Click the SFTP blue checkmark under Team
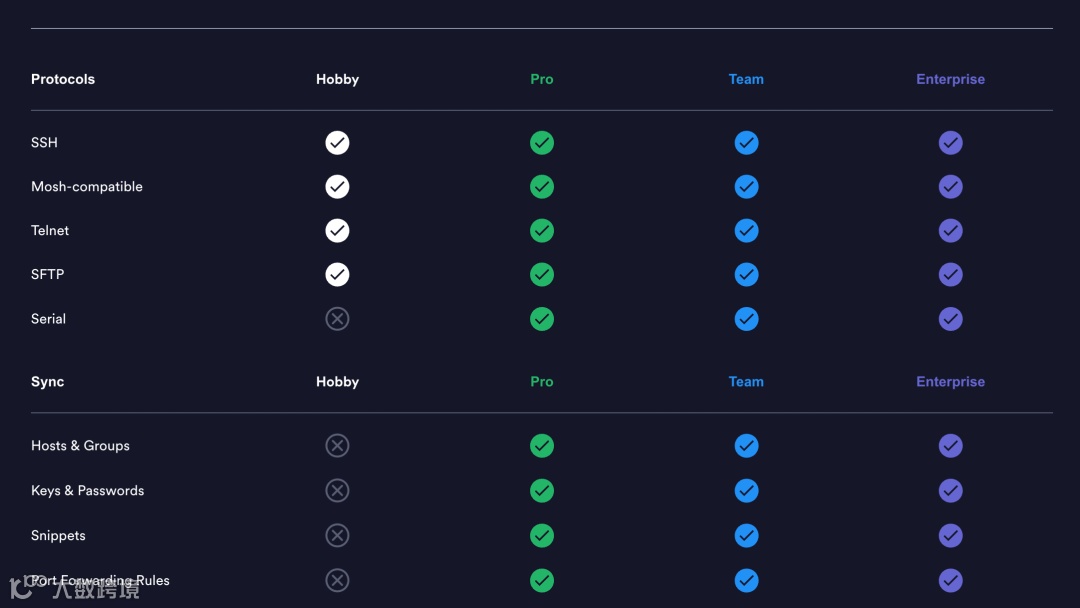 pyautogui.click(x=746, y=275)
